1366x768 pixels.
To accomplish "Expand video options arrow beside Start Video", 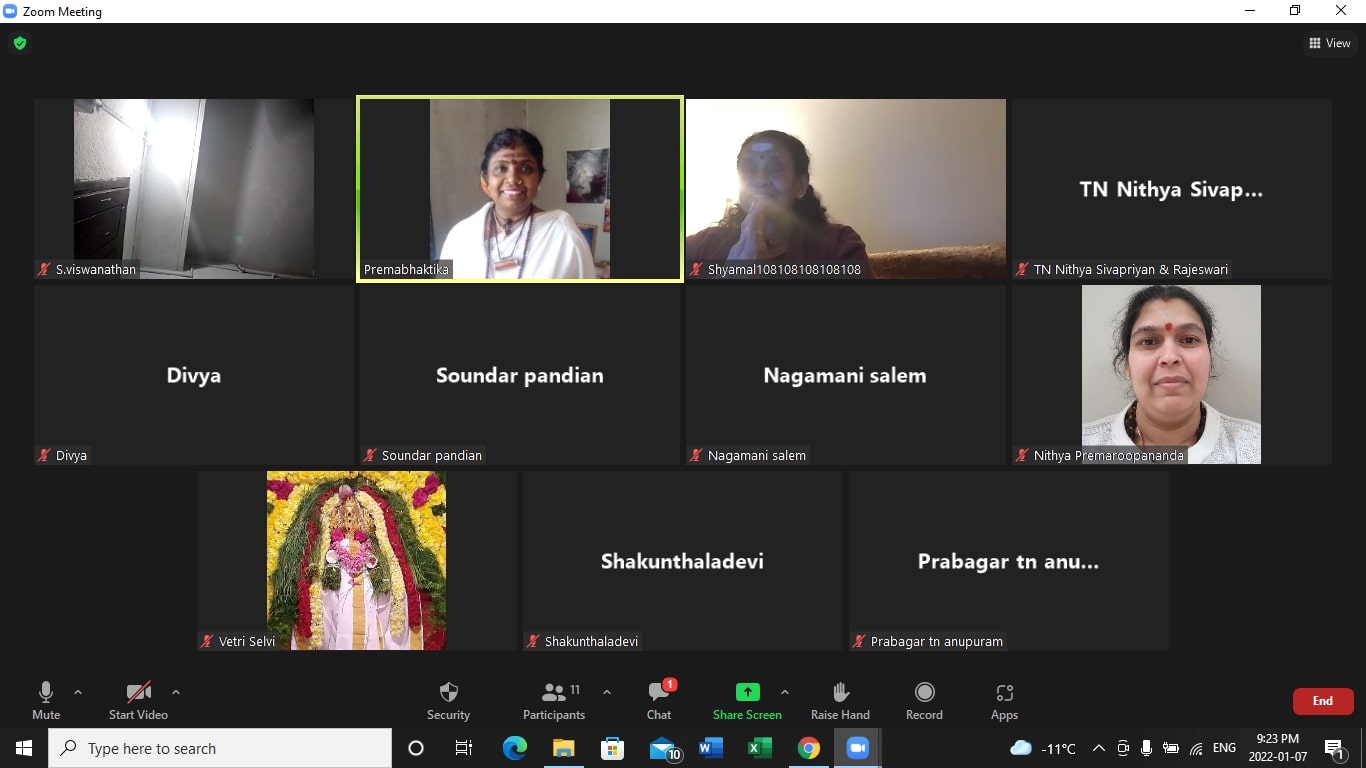I will (x=176, y=692).
